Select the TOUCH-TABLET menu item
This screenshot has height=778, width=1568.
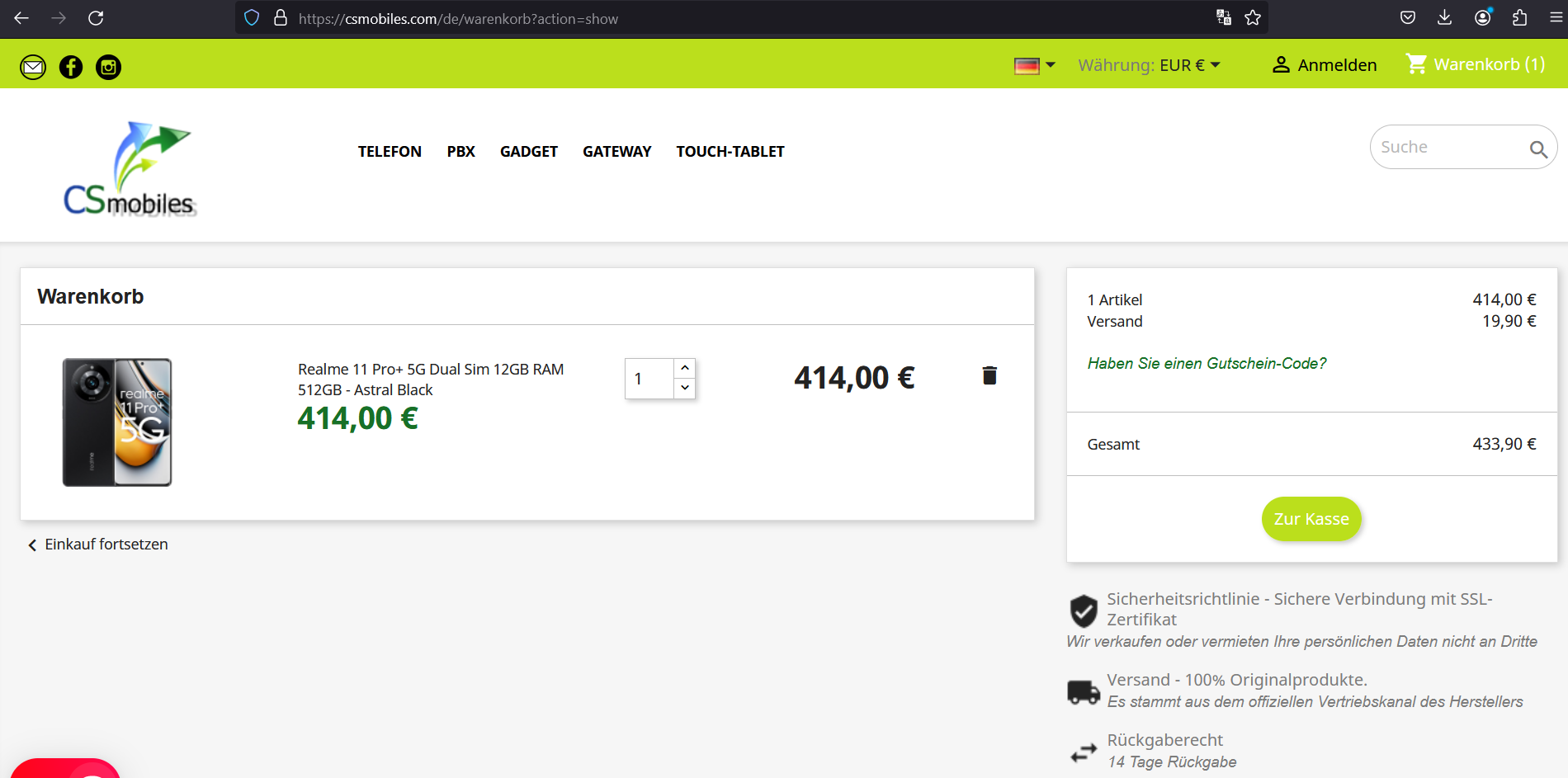pos(730,152)
